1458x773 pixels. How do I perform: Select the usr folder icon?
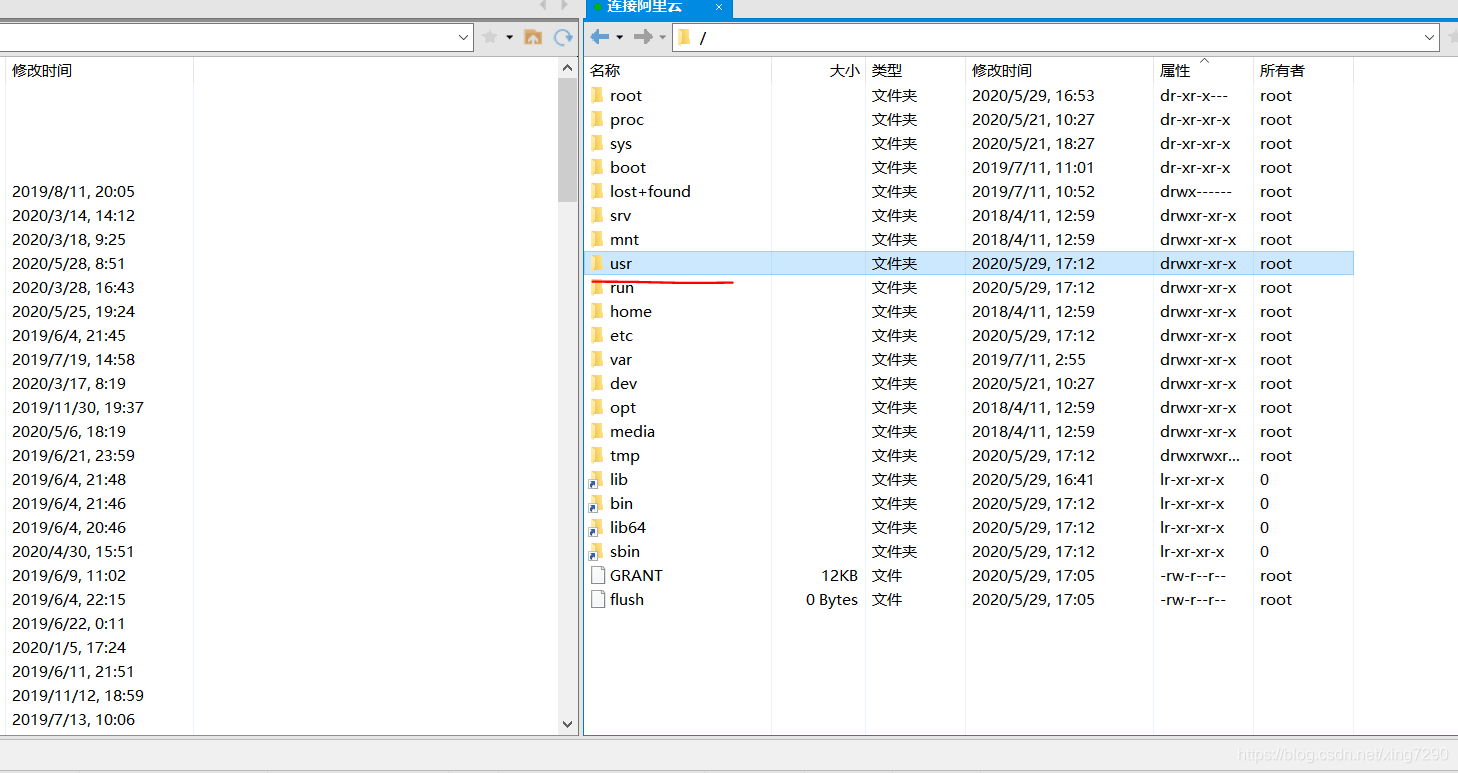pyautogui.click(x=597, y=263)
